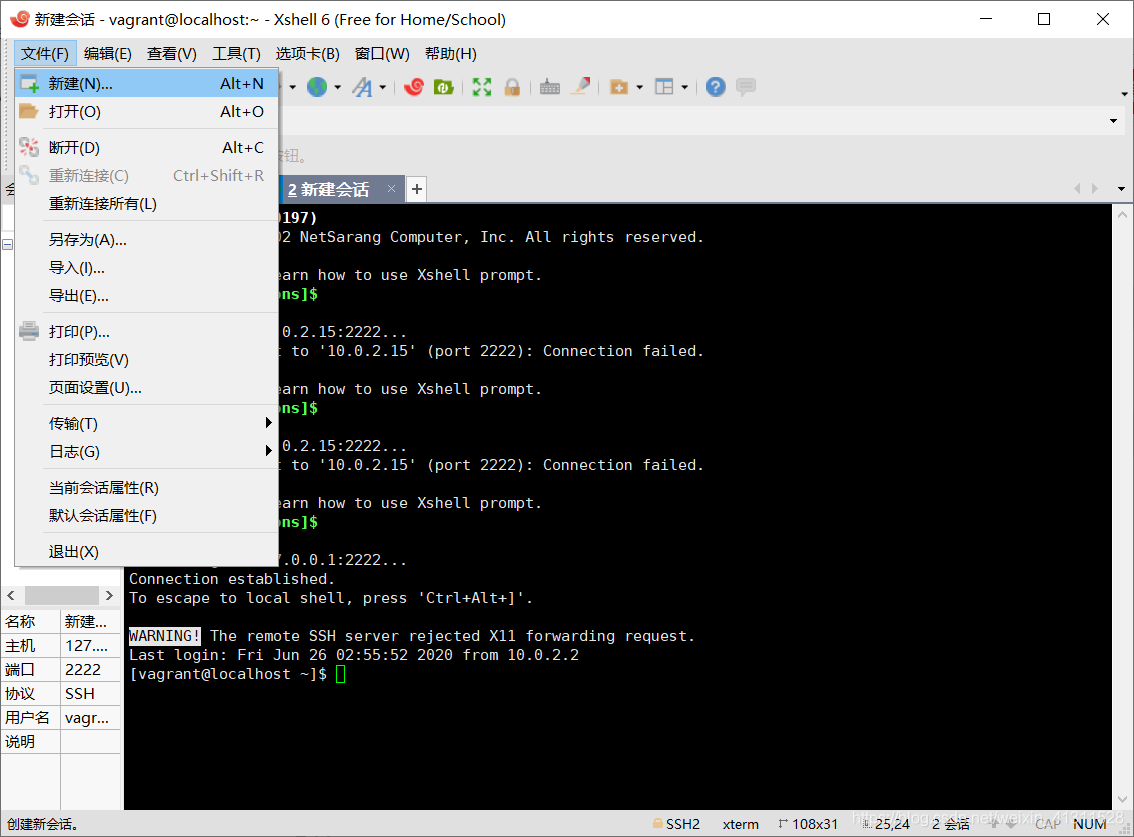The height and width of the screenshot is (837, 1134).
Task: Click the highlighter marker toolbar icon
Action: [580, 87]
